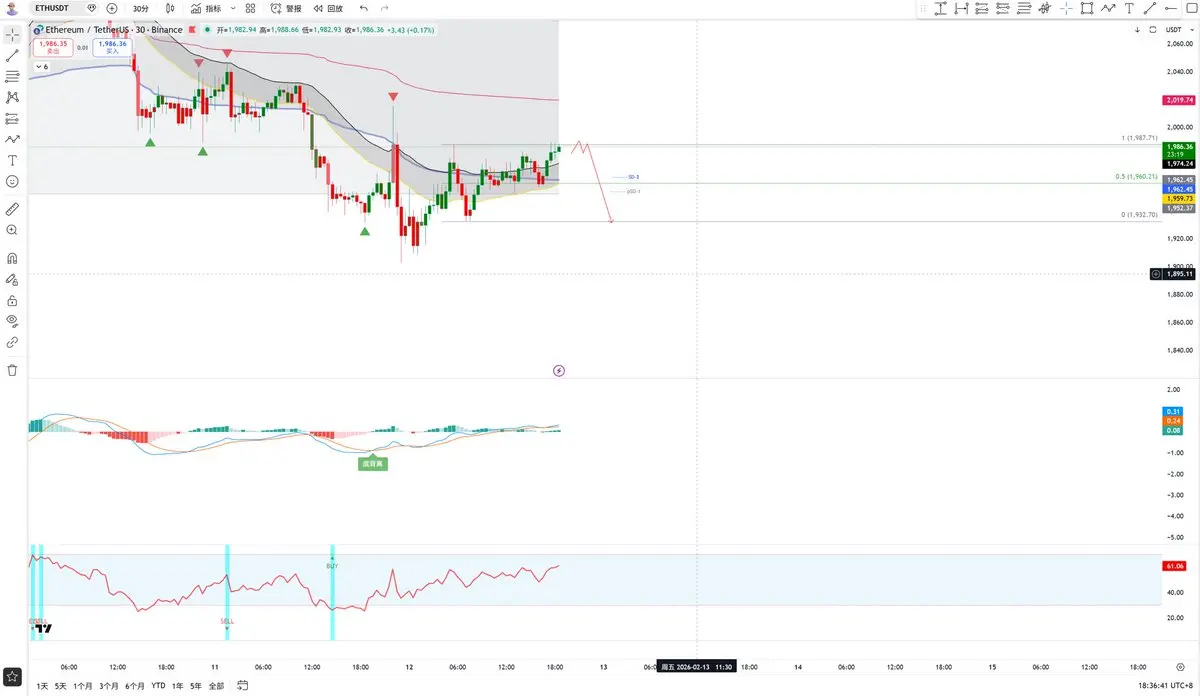Viewport: 1200px width, 696px height.
Task: Select horizontal lines tool in favorites toolbar
Action: point(1024,8)
